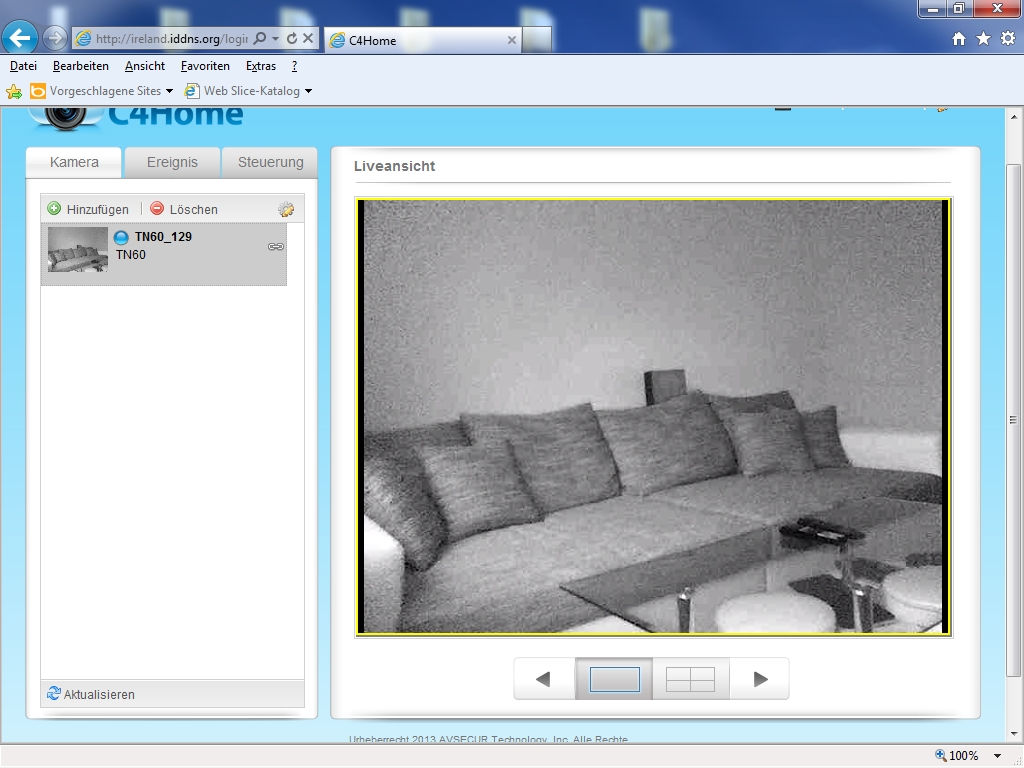
Task: Click the camera settings gear icon
Action: pos(286,209)
